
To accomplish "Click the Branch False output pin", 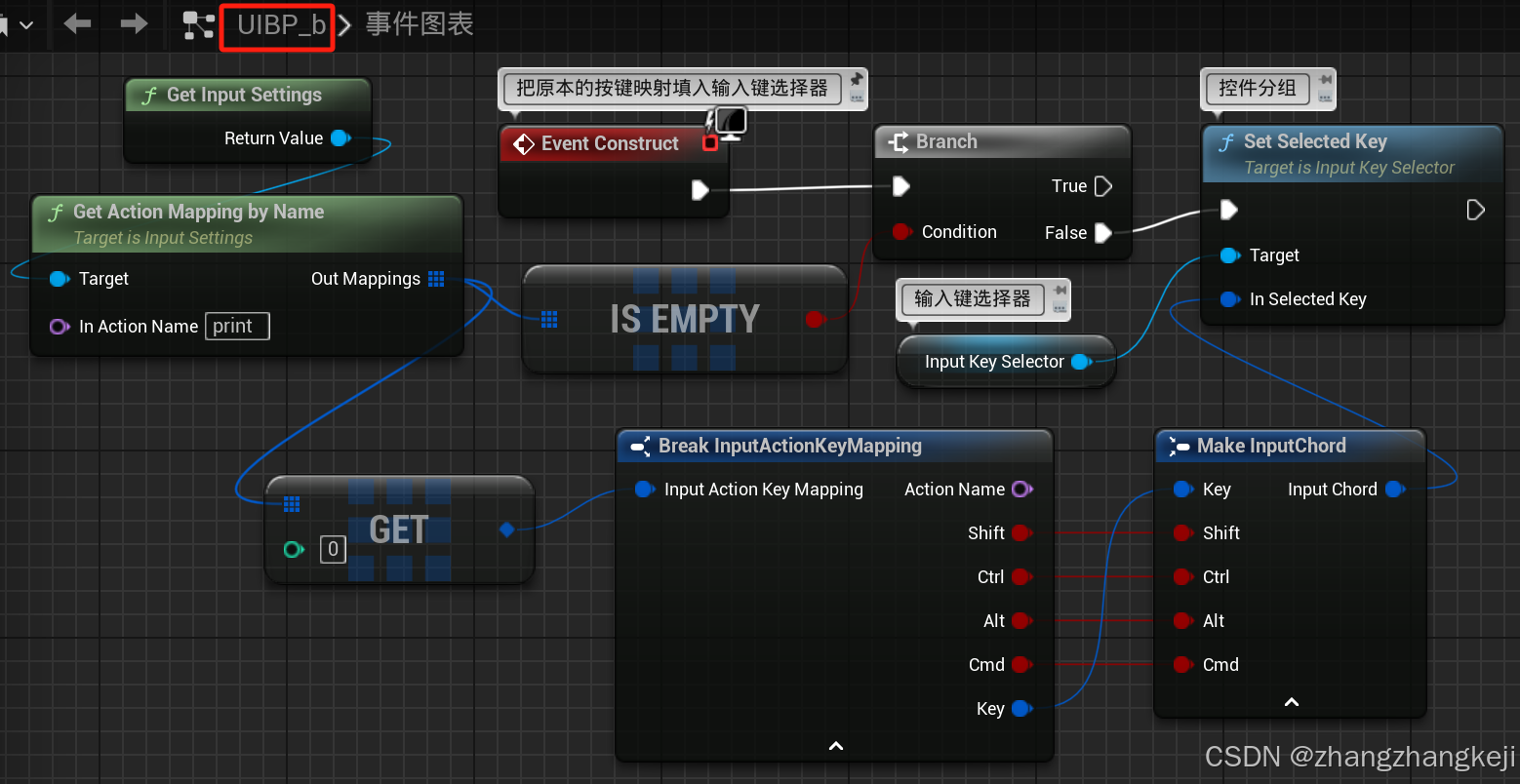I will pos(1103,233).
